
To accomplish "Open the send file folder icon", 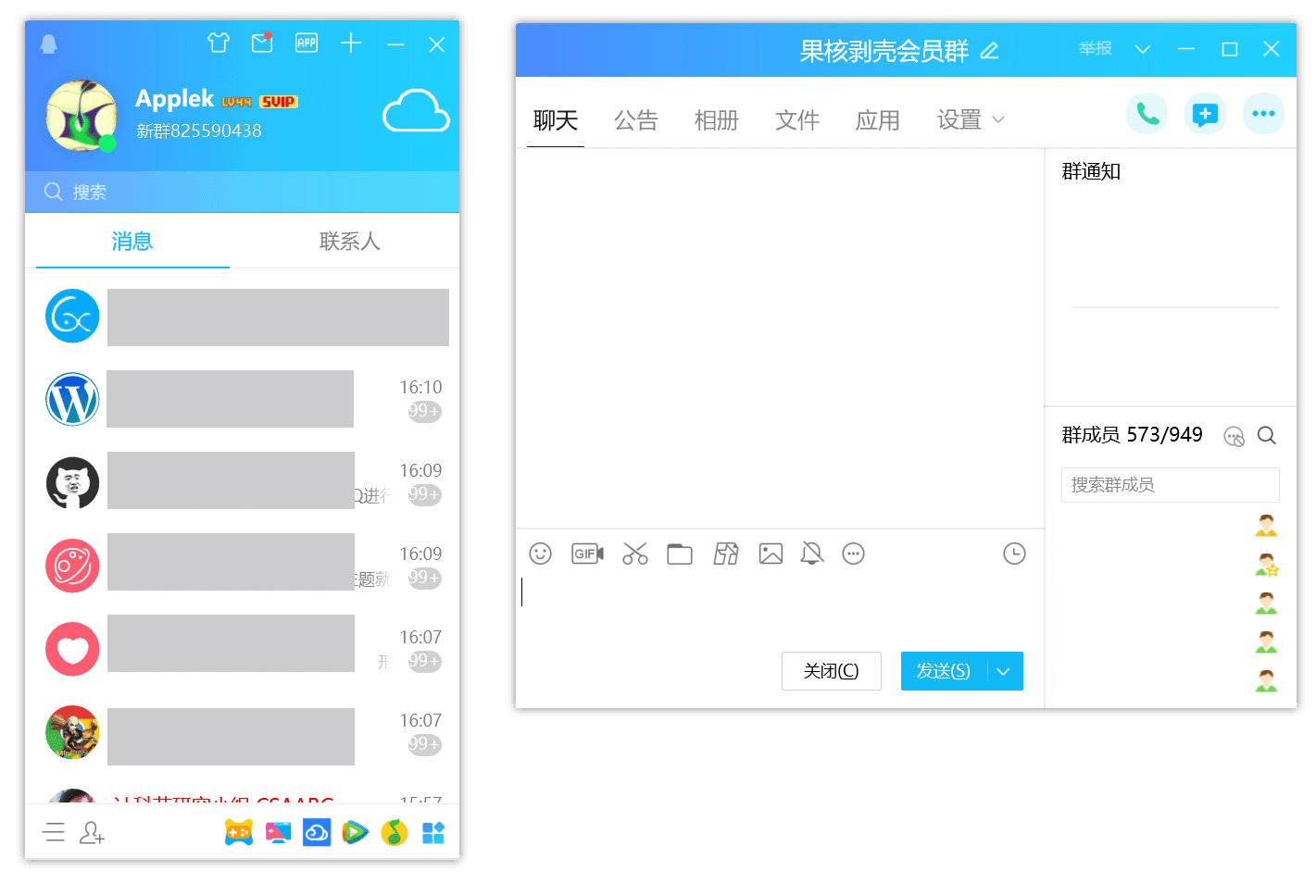I will (680, 554).
